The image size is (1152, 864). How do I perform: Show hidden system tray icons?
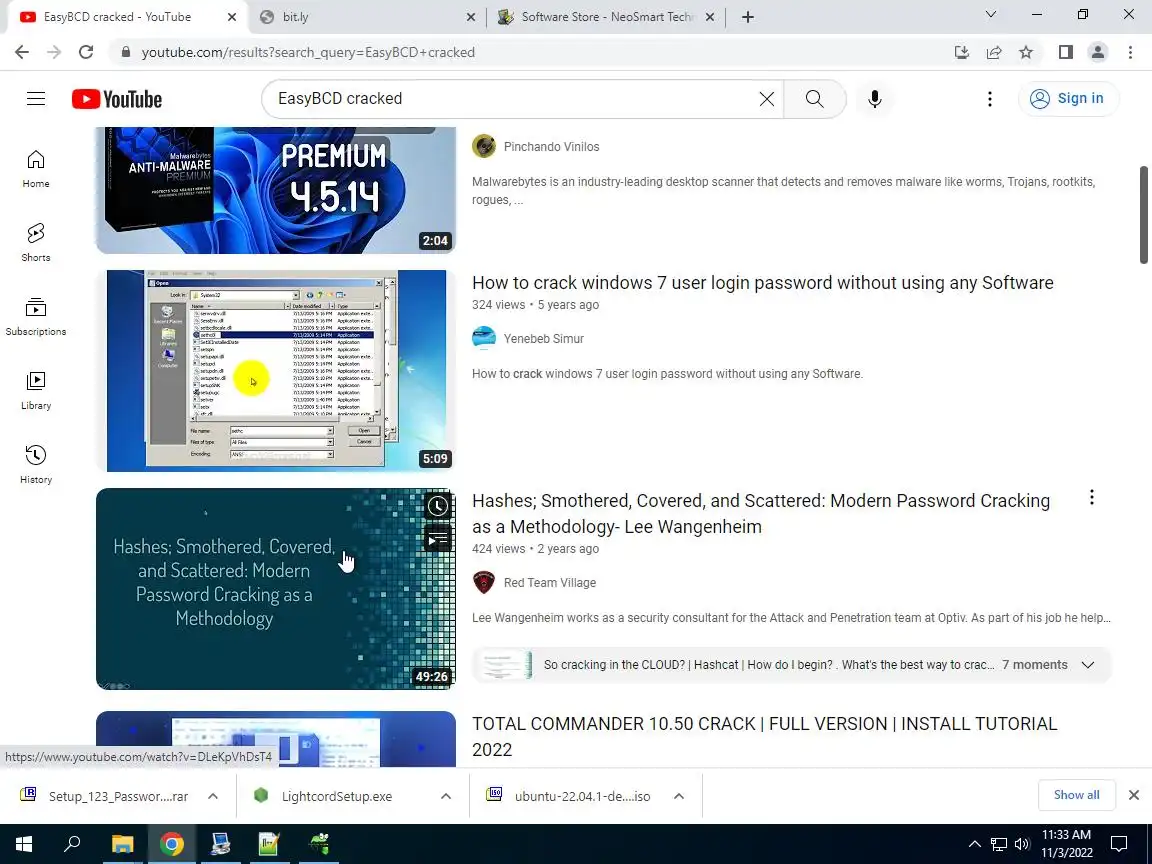click(x=974, y=844)
